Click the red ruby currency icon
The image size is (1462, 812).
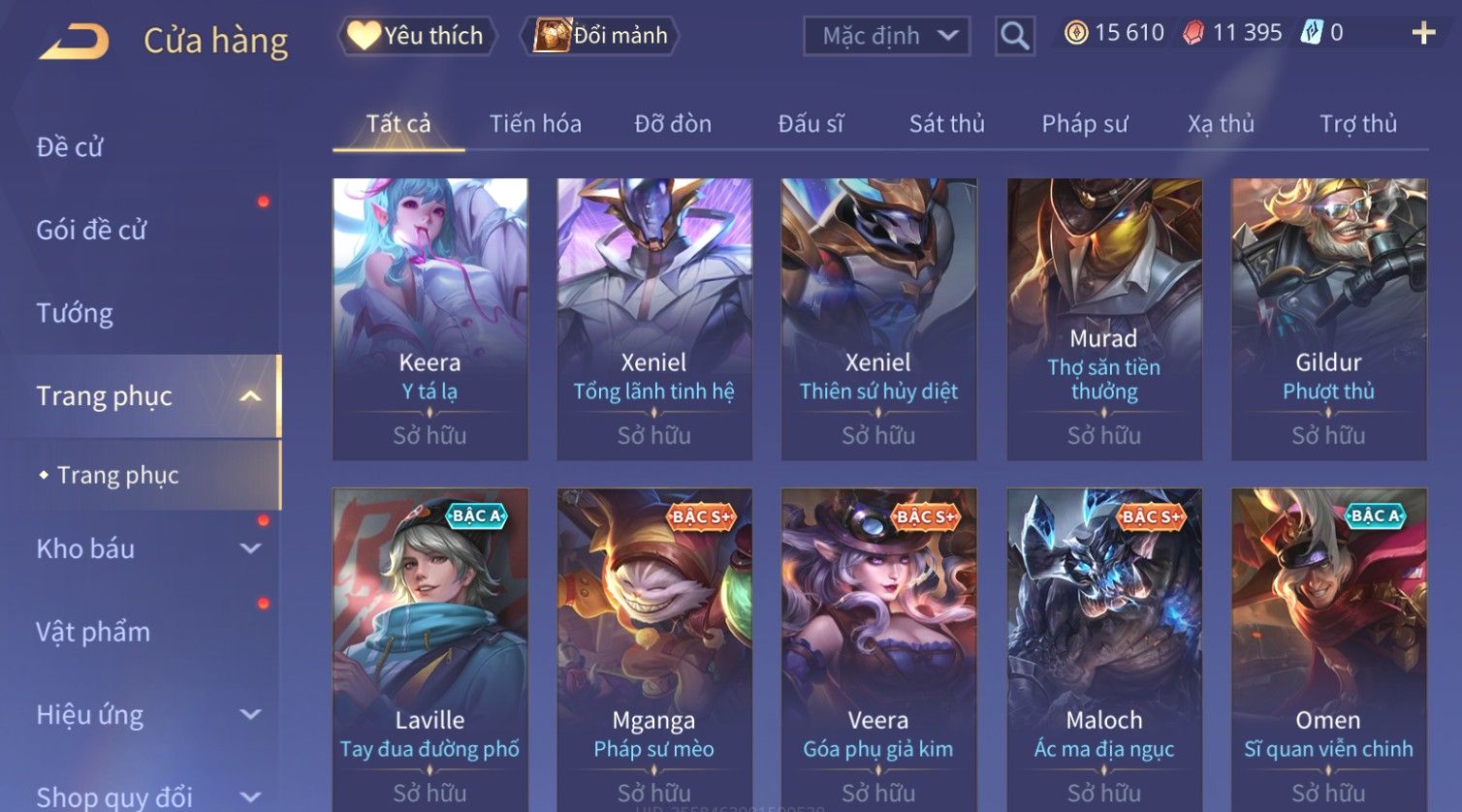click(1193, 34)
